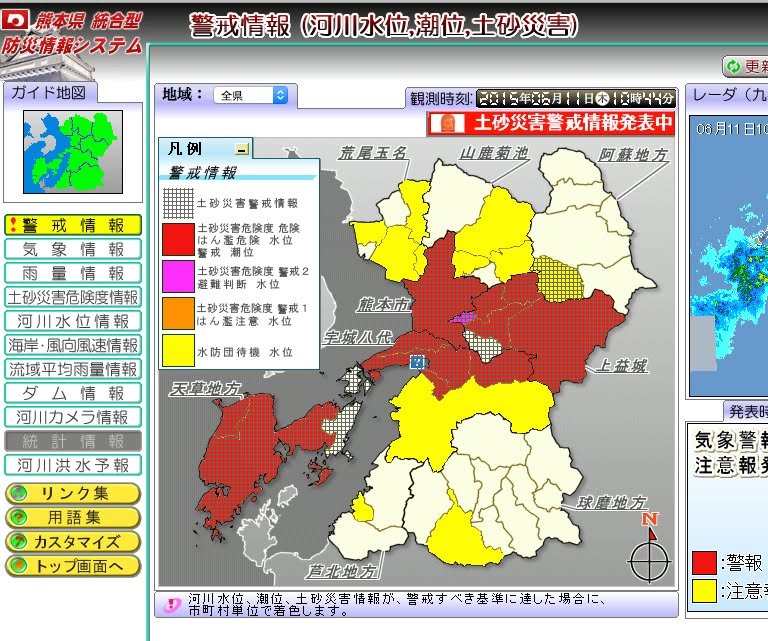Click the compass north indicator on map
The image size is (768, 641).
649,546
